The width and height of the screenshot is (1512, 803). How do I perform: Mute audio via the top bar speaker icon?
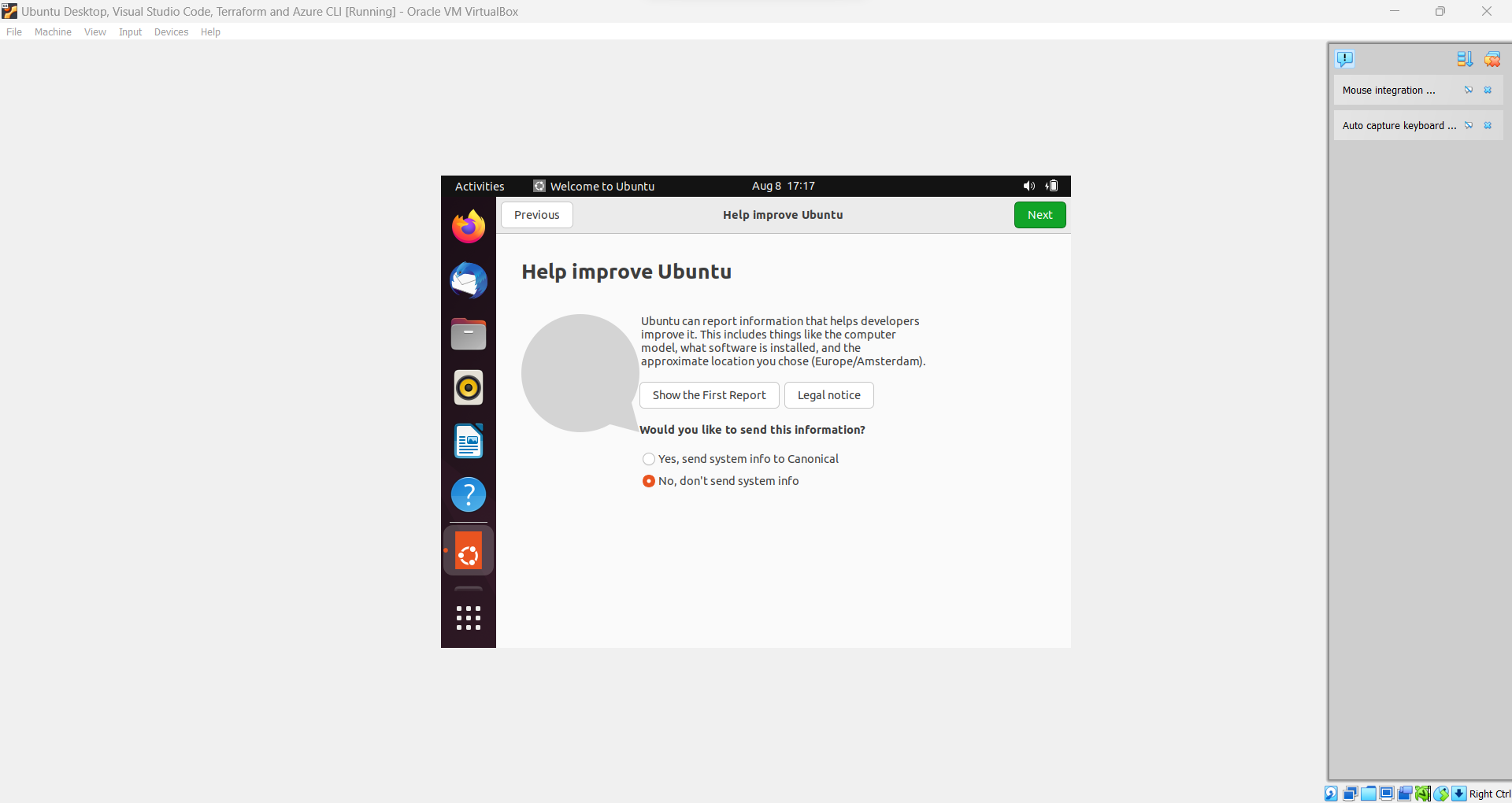1028,186
